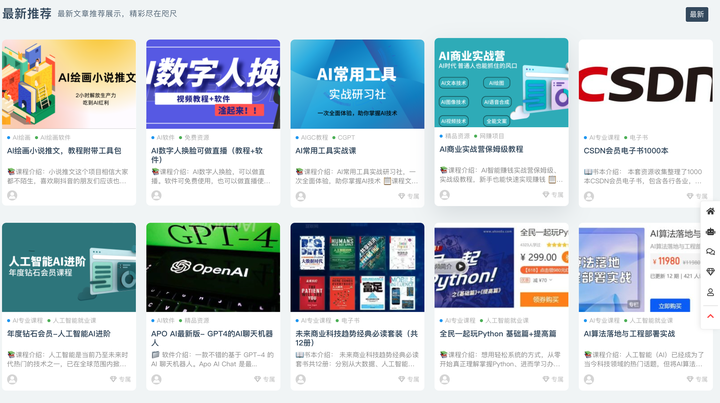Click 专属 diamond badge on AI商业实战营 card
The width and height of the screenshot is (720, 403).
click(x=552, y=195)
